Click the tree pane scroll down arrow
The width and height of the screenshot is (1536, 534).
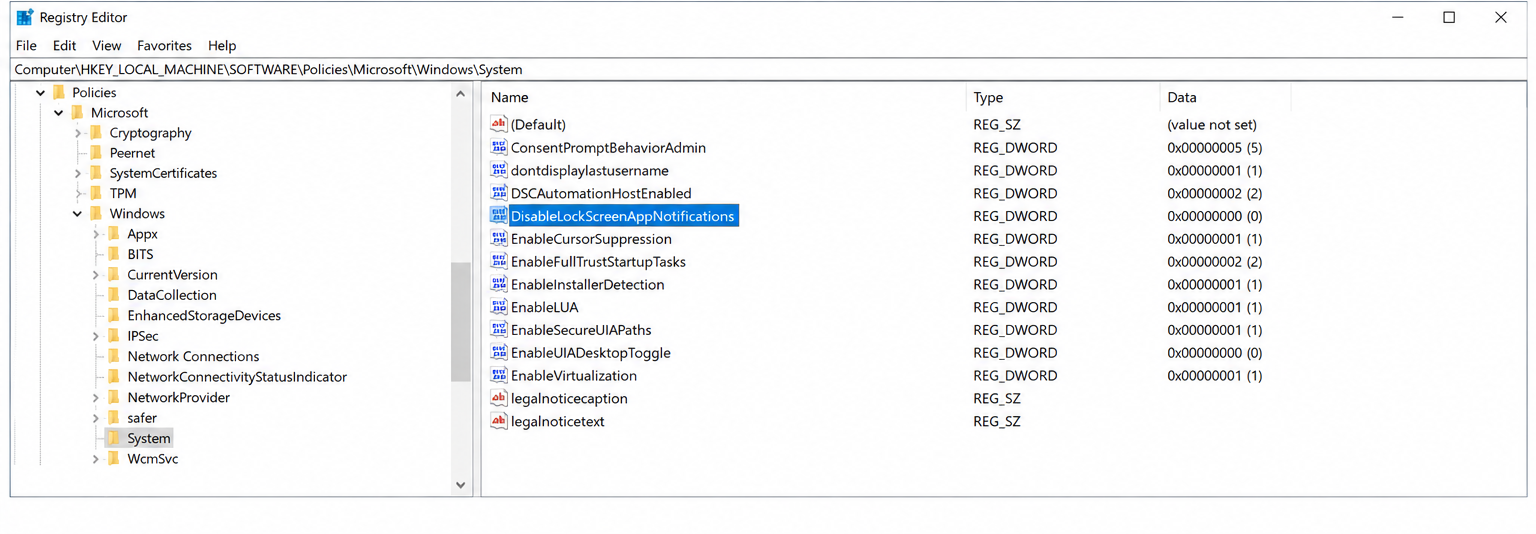pyautogui.click(x=460, y=485)
